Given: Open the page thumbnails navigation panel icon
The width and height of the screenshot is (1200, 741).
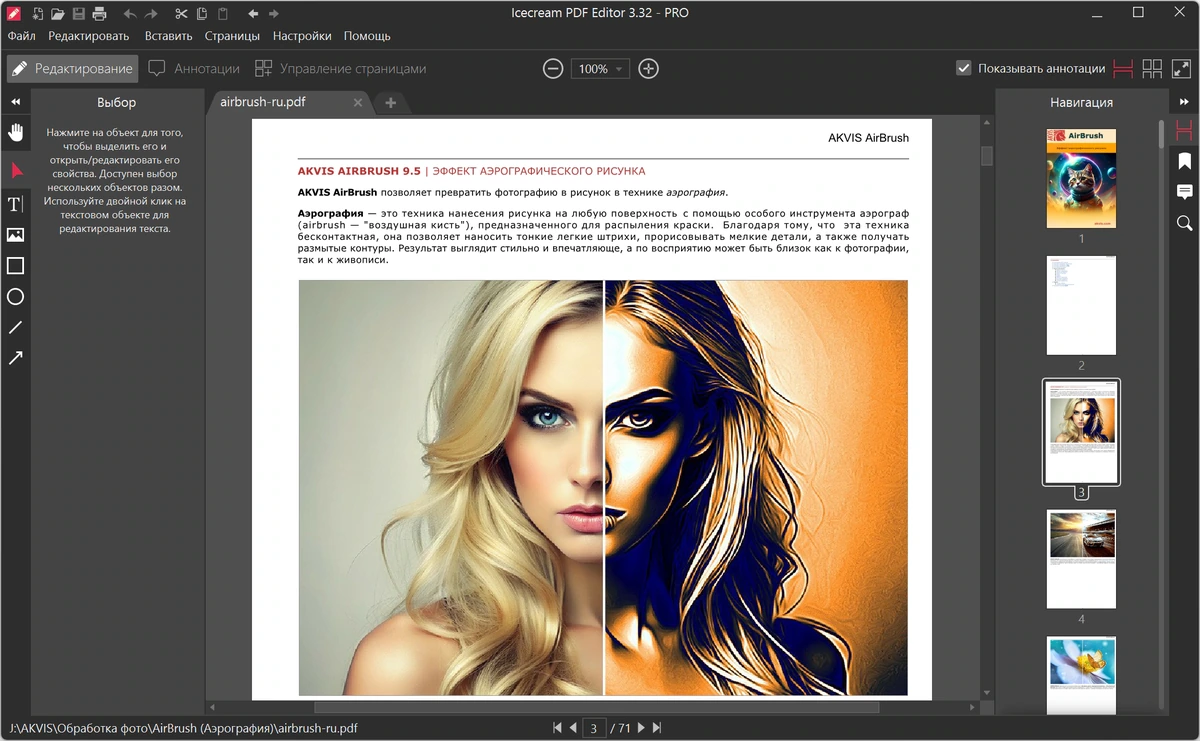Looking at the screenshot, I should [1185, 130].
